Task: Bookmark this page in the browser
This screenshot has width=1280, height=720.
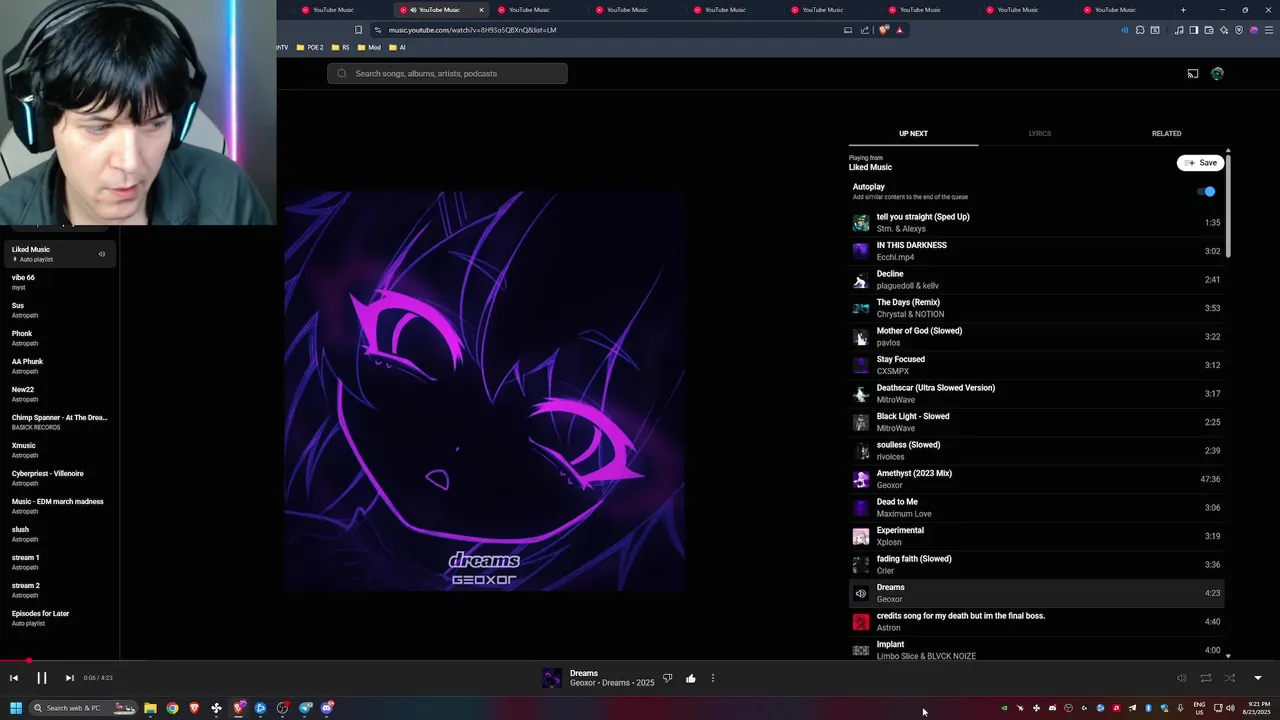Action: [x=359, y=30]
